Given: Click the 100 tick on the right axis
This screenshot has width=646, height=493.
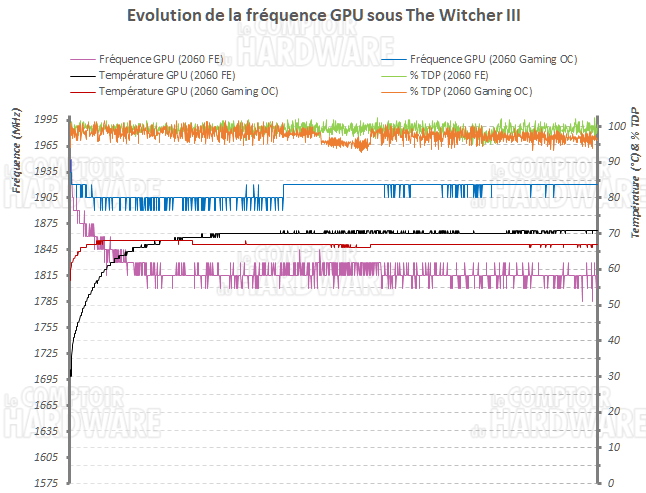Looking at the screenshot, I should pos(617,126).
